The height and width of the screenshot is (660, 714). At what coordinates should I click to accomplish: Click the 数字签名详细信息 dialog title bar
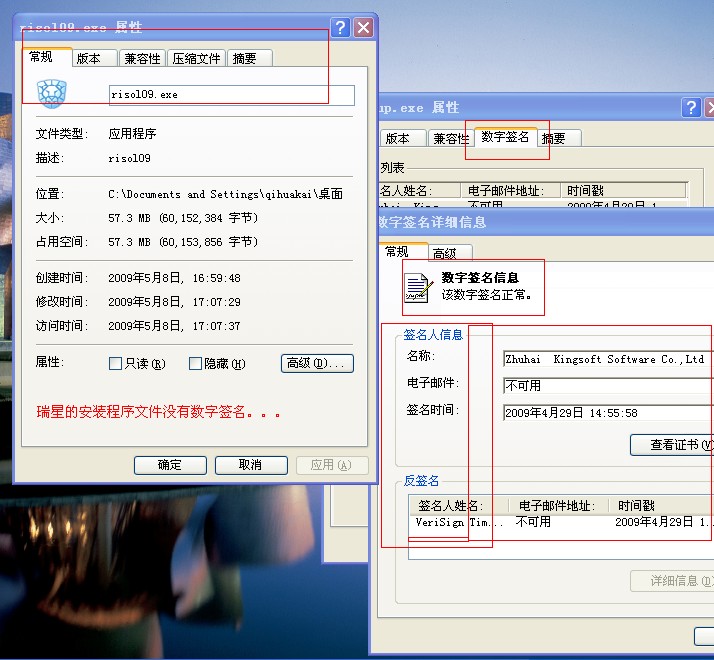546,222
